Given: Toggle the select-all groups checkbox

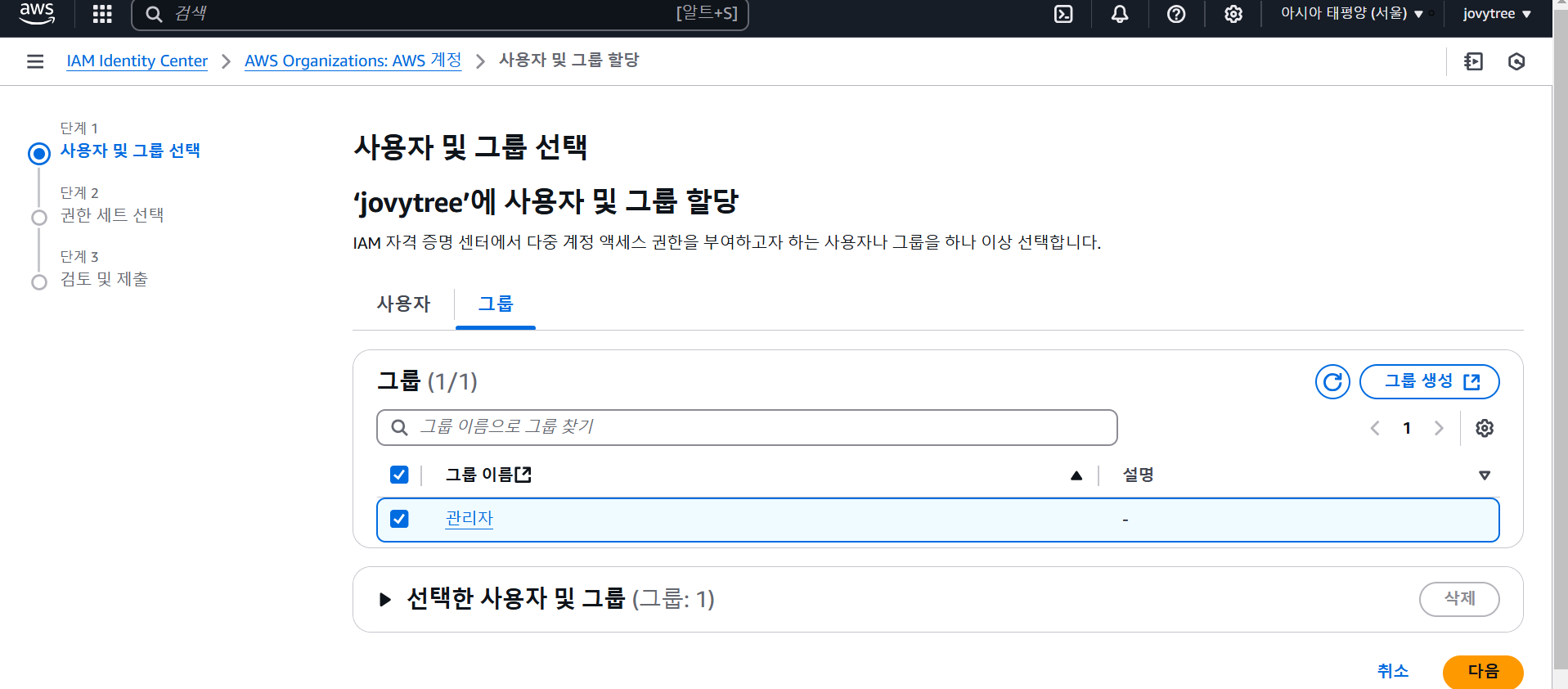Looking at the screenshot, I should point(399,475).
